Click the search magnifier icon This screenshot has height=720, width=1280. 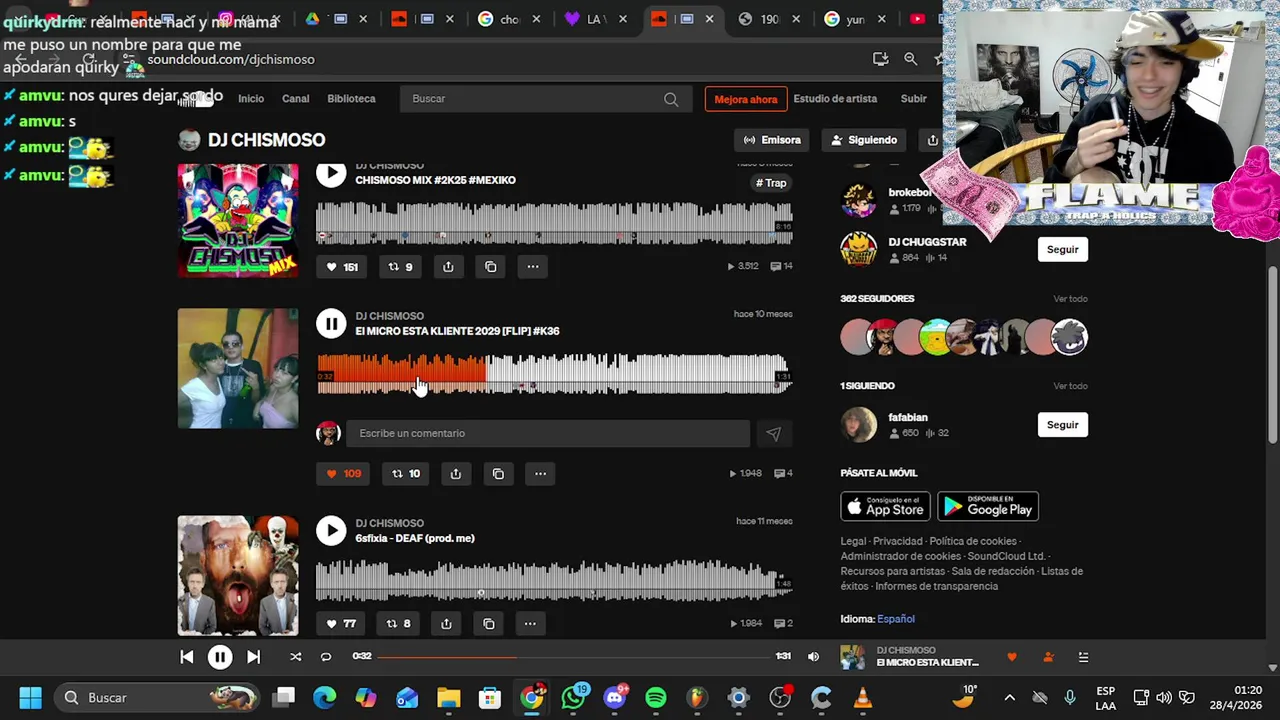tap(671, 99)
